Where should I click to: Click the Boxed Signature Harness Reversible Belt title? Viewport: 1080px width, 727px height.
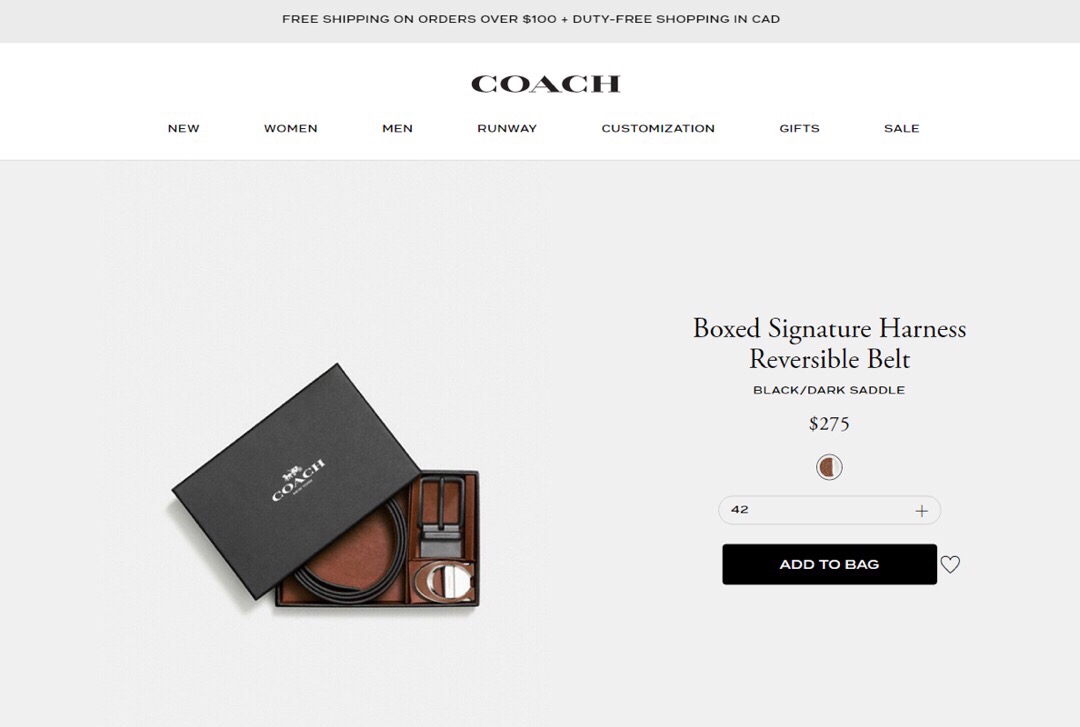[829, 343]
